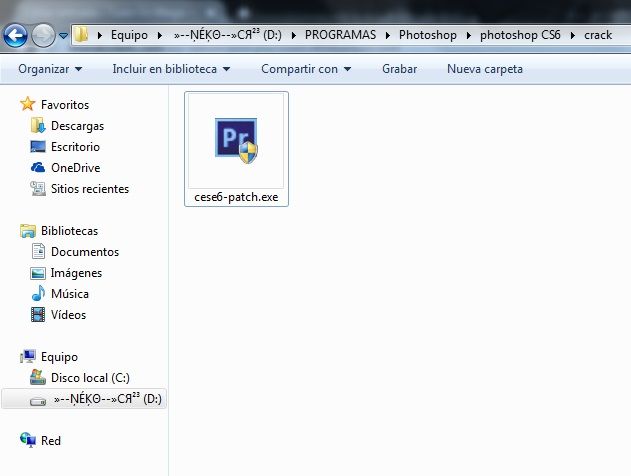Click the folder icon in address bar
Image resolution: width=631 pixels, height=476 pixels.
(x=81, y=35)
